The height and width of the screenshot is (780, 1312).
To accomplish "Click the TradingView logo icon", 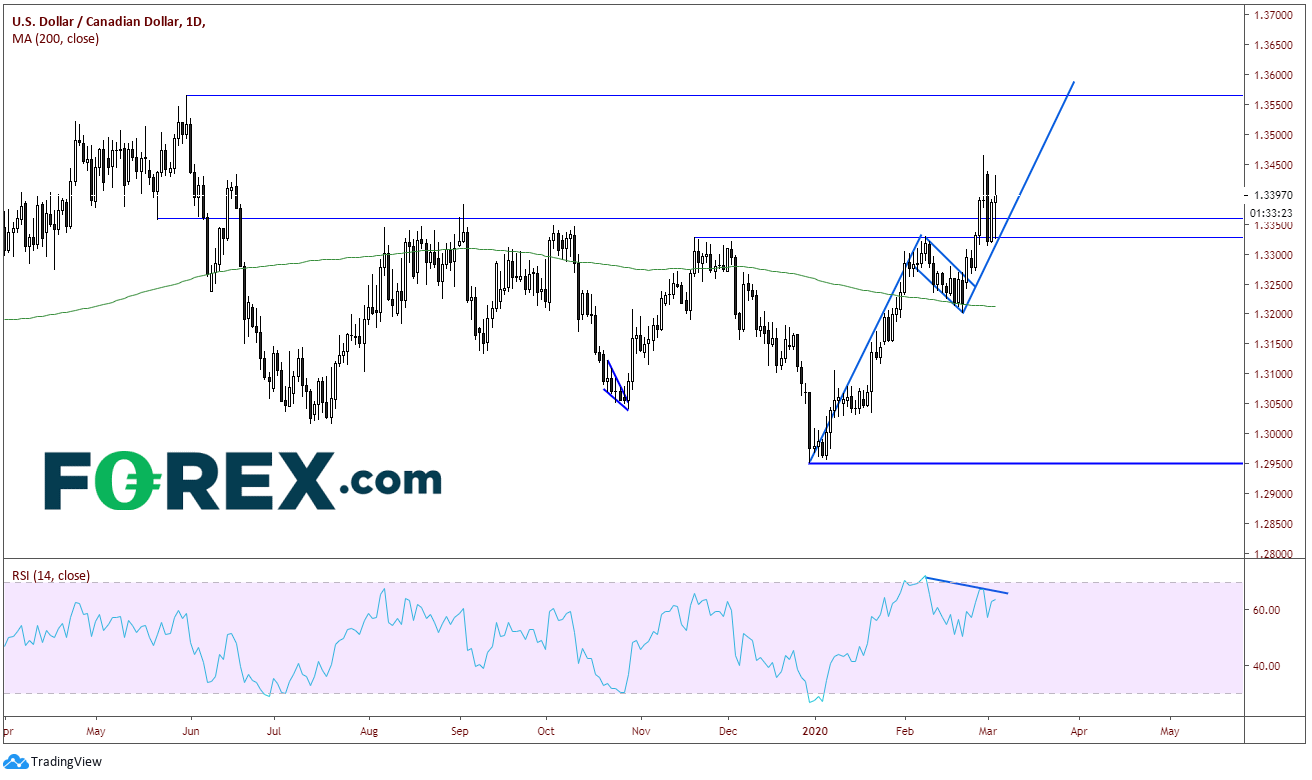I will [17, 762].
